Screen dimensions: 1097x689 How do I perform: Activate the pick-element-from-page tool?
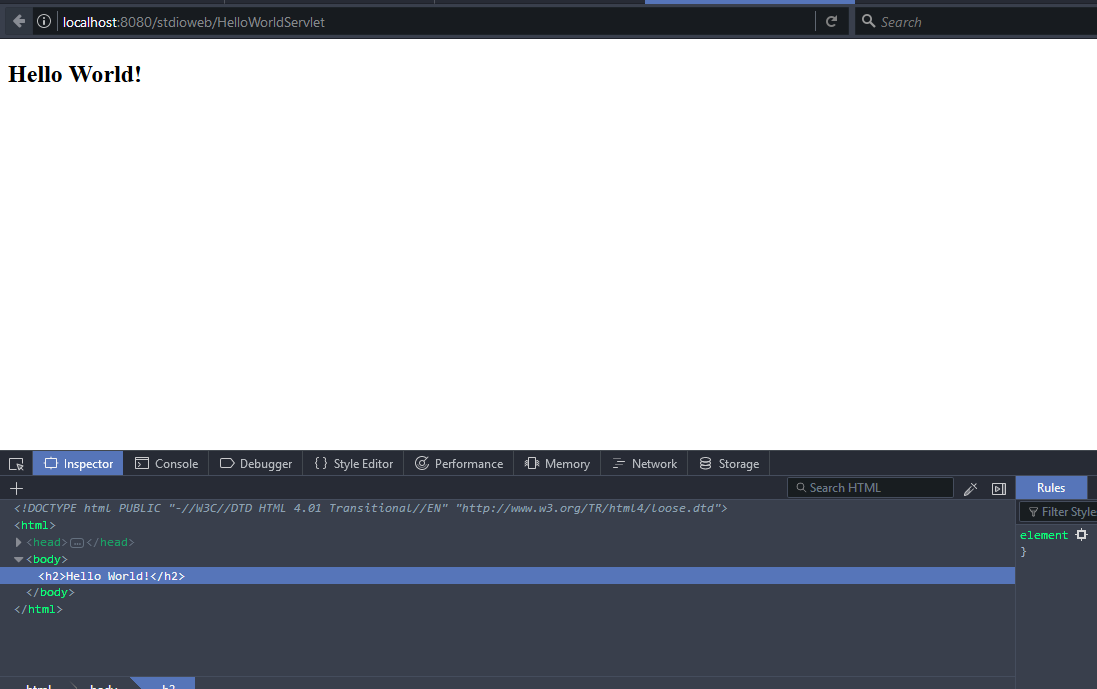(16, 464)
